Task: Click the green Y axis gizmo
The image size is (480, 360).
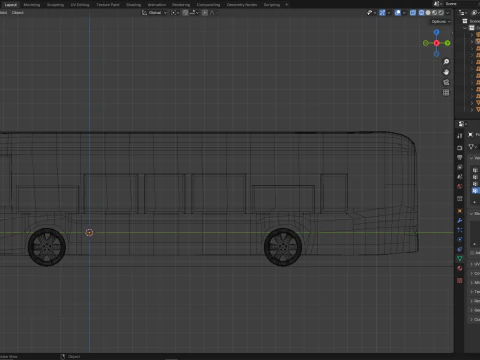Action: click(x=447, y=43)
